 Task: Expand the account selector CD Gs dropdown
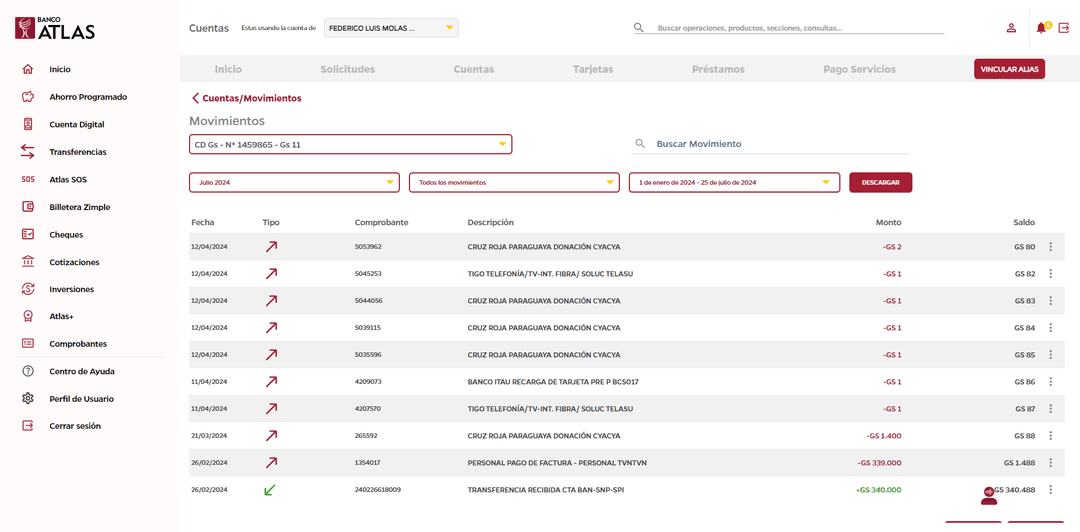350,145
